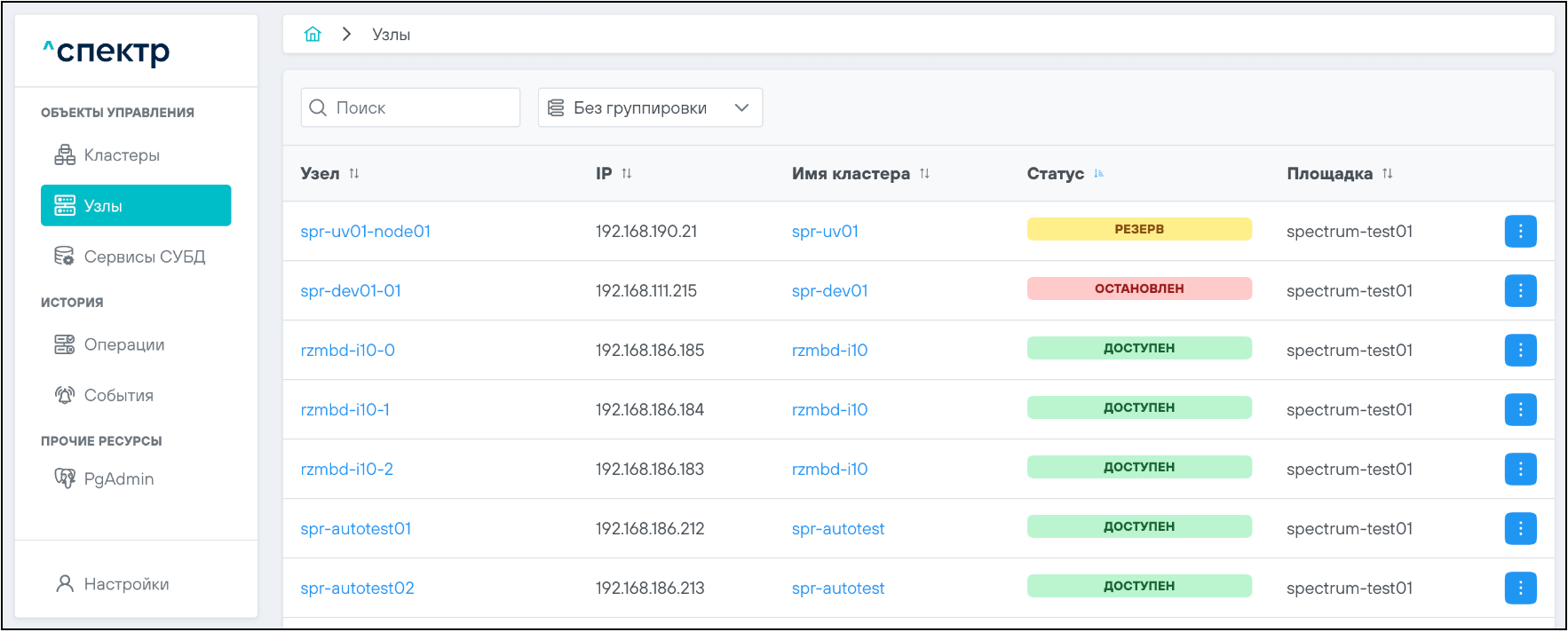Expand the Без группировки grouping dropdown
Viewport: 1568px width, 632px height.
650,108
